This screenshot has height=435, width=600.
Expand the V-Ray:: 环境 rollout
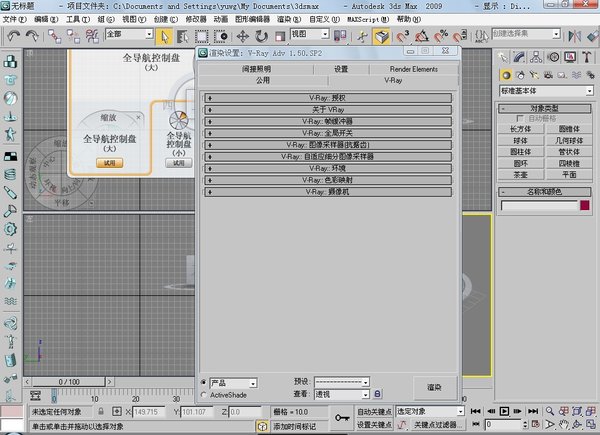(x=328, y=168)
